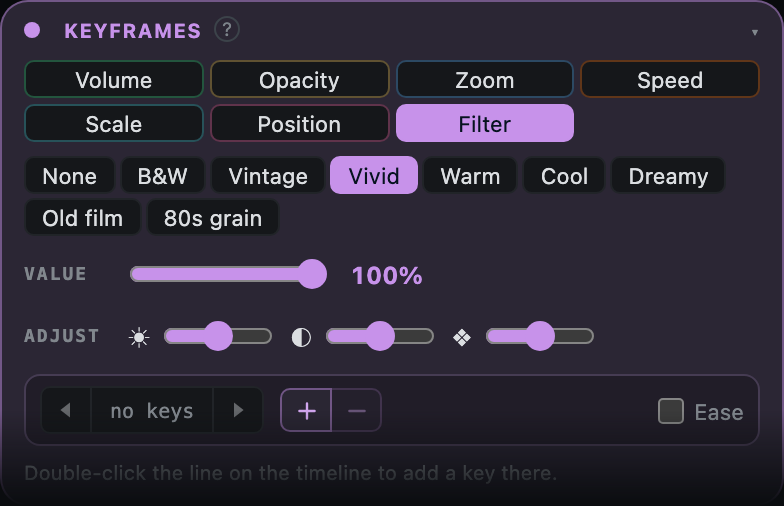The height and width of the screenshot is (506, 784).
Task: Toggle the purple Keyframes enable dot
Action: [x=32, y=30]
